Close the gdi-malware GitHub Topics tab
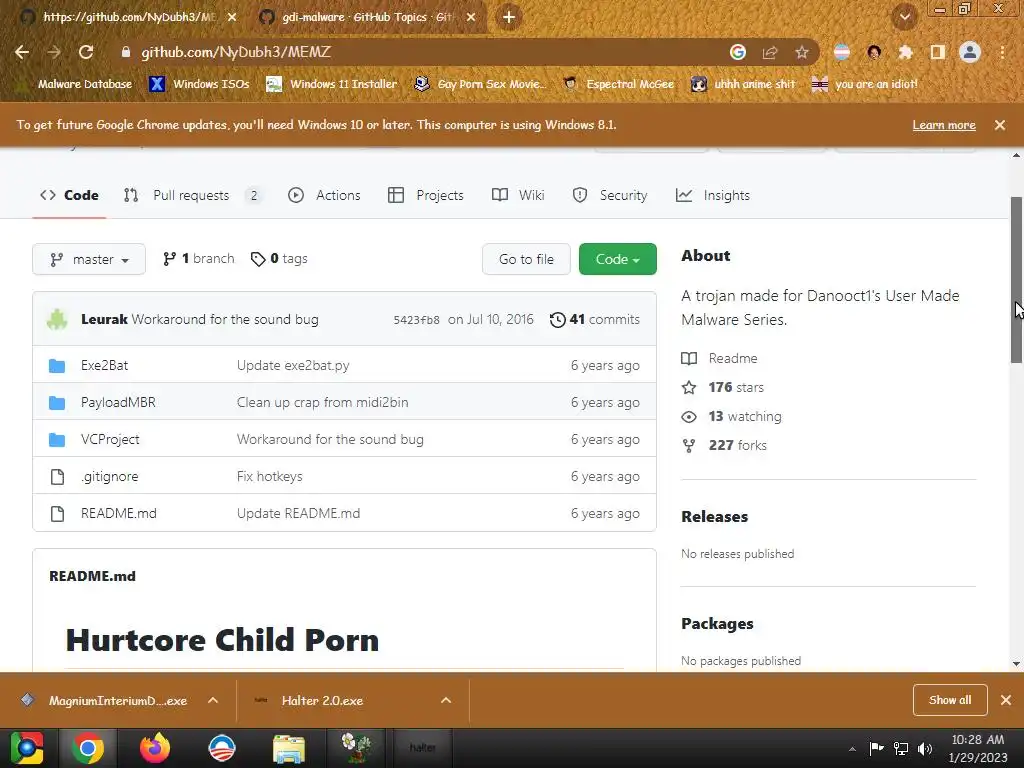The image size is (1024, 768). click(x=471, y=17)
